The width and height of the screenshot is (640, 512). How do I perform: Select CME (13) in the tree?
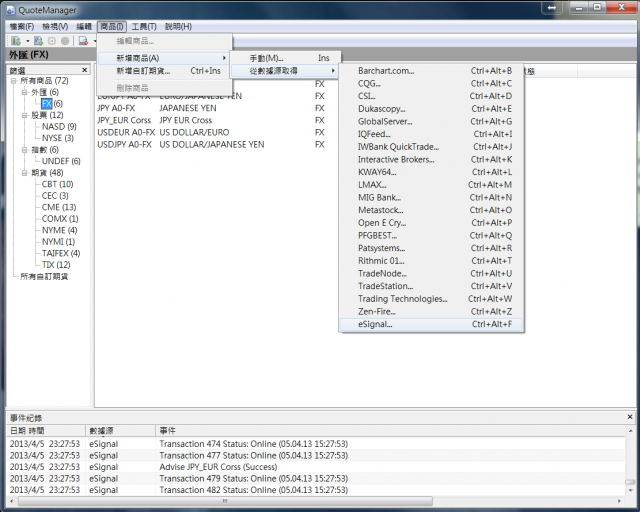[x=59, y=207]
